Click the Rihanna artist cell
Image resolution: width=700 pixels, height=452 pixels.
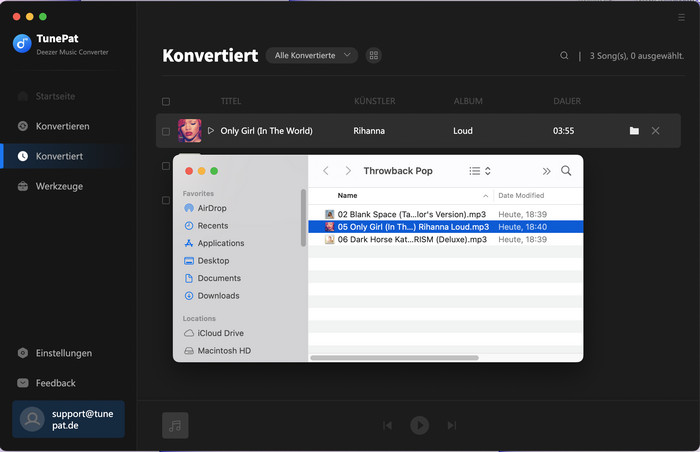pos(369,131)
